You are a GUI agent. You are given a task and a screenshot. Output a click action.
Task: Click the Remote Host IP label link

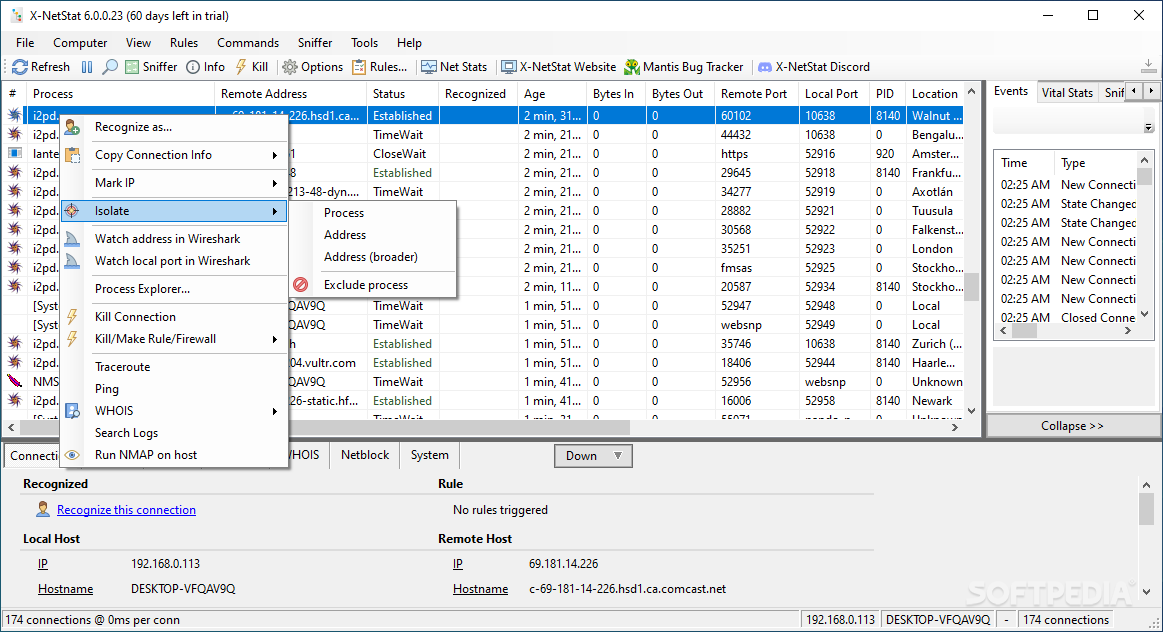pyautogui.click(x=458, y=564)
